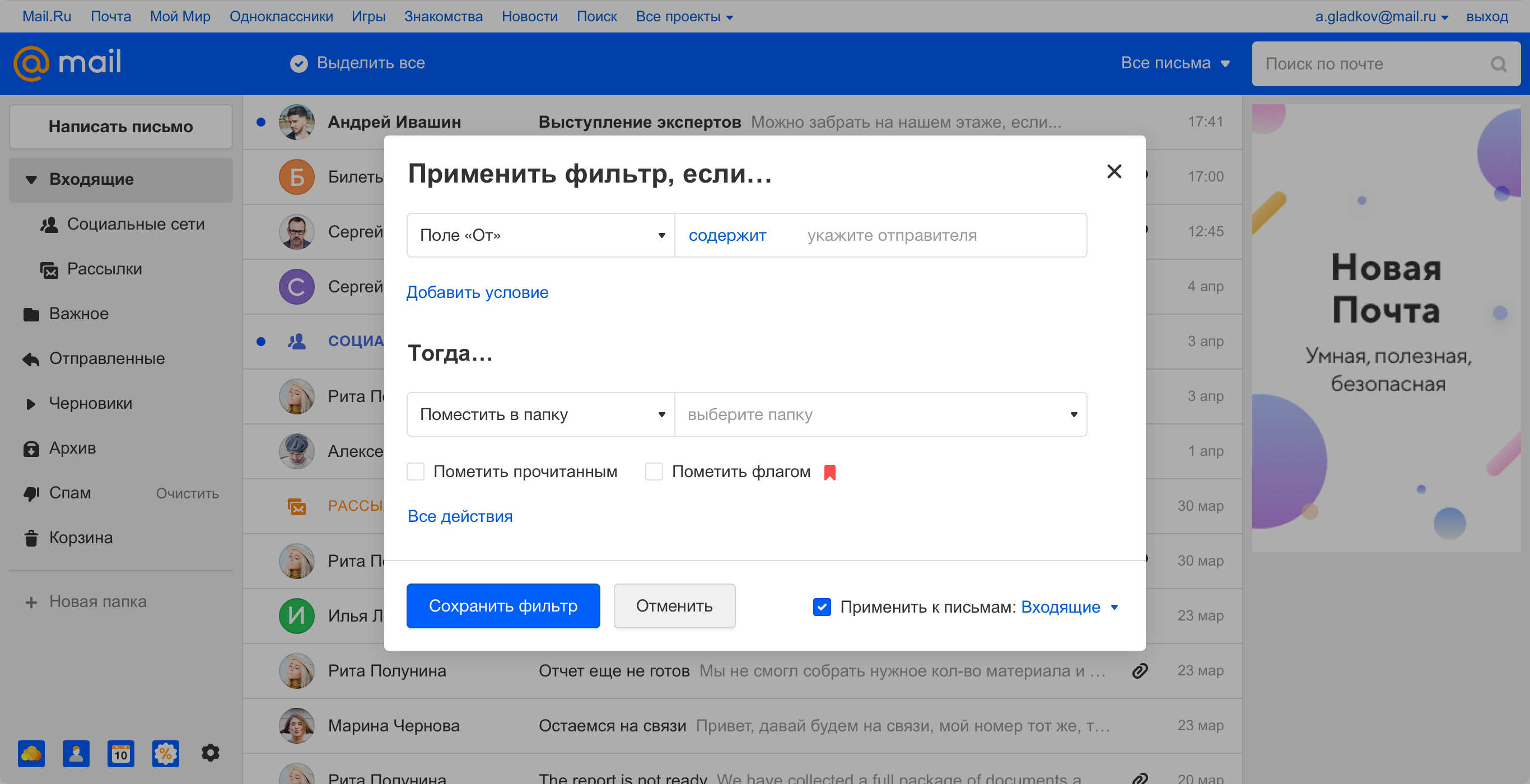Enable the Пометить прочитанным checkbox
Screen dimensions: 1530x784
(415, 472)
